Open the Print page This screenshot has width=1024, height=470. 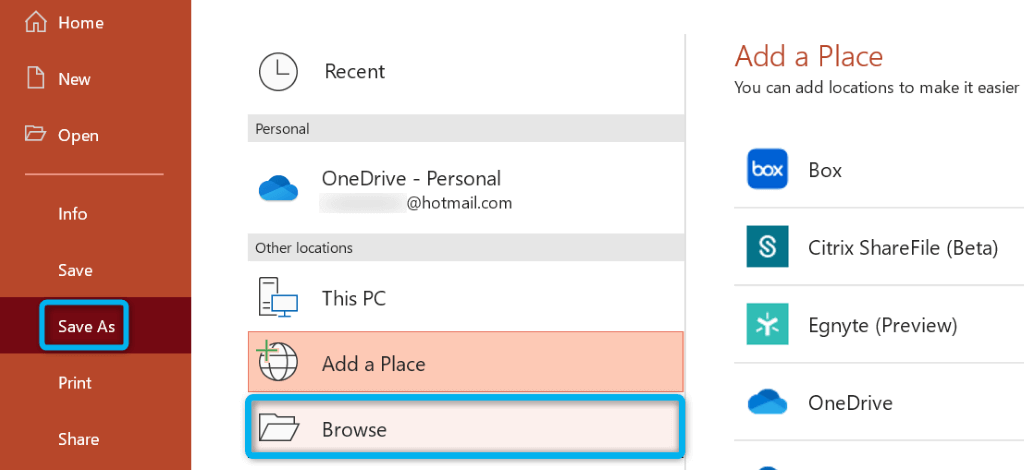[x=75, y=383]
